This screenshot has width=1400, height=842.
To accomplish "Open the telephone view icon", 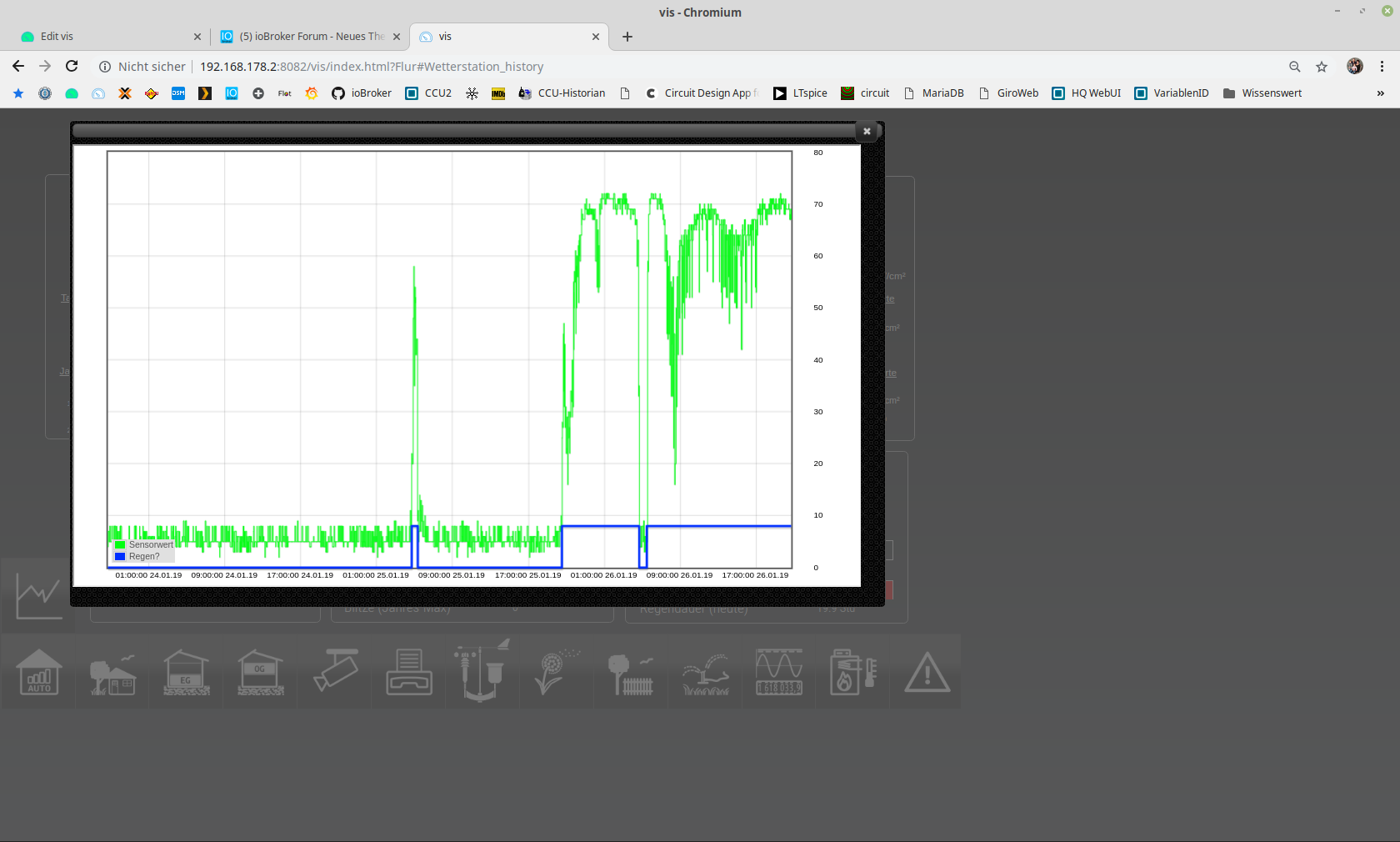I will coord(408,672).
